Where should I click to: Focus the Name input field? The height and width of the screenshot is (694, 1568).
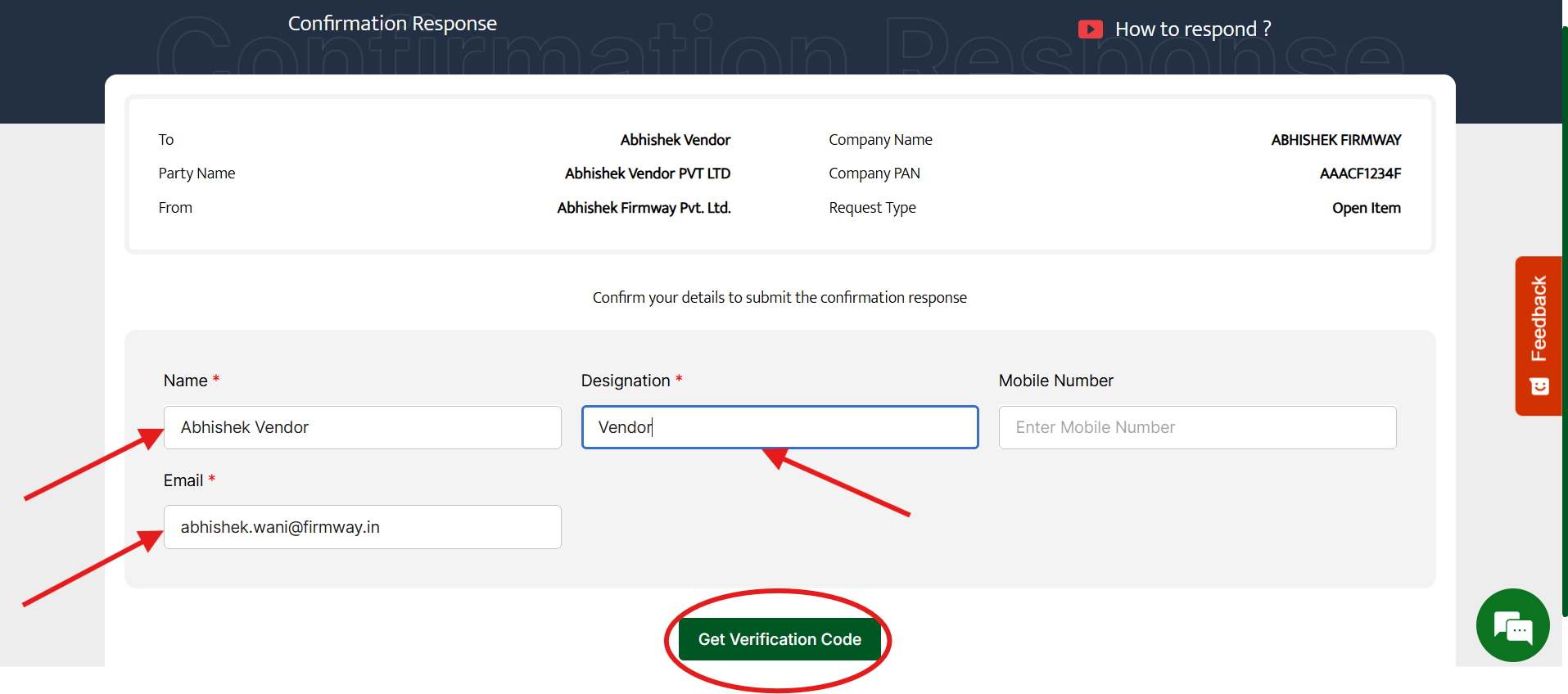(362, 427)
